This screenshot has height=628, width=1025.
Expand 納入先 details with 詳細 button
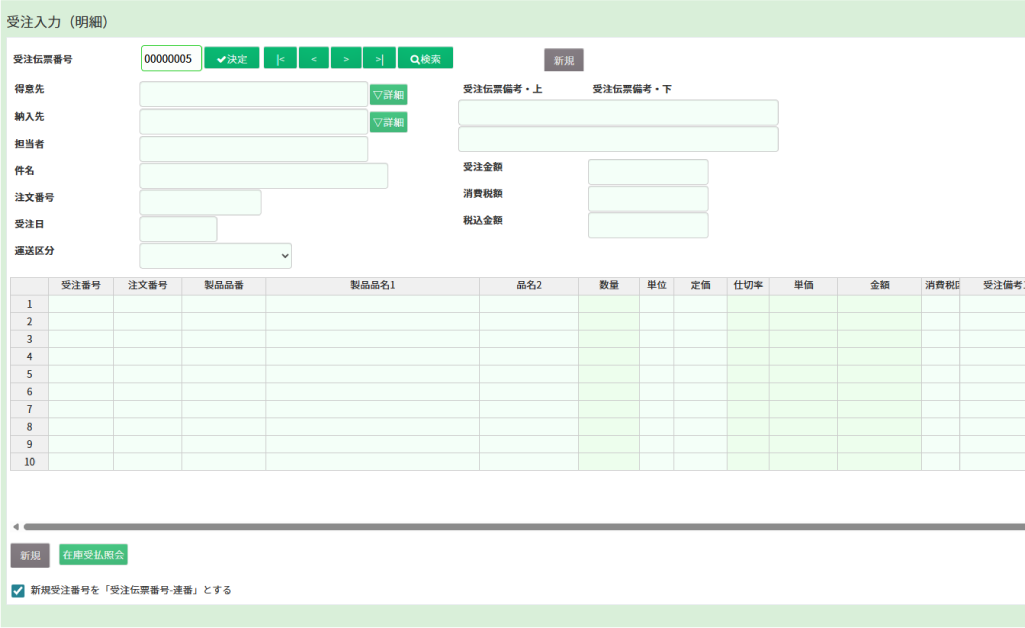click(x=388, y=122)
